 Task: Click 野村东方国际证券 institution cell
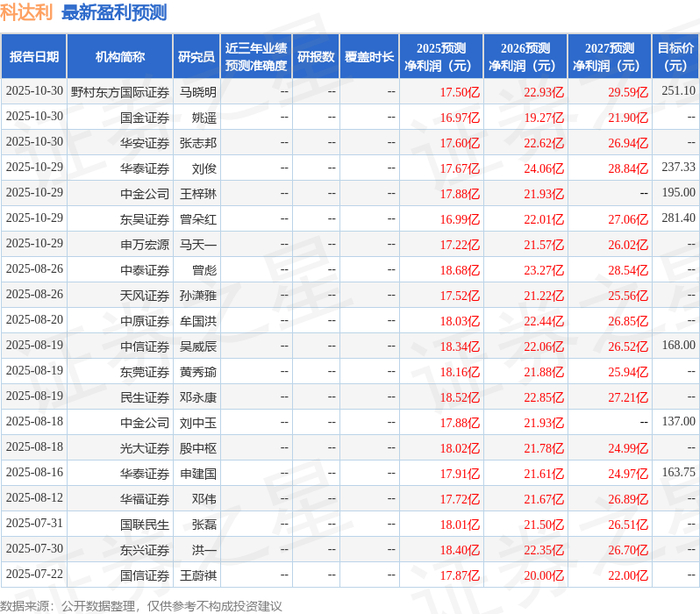120,92
